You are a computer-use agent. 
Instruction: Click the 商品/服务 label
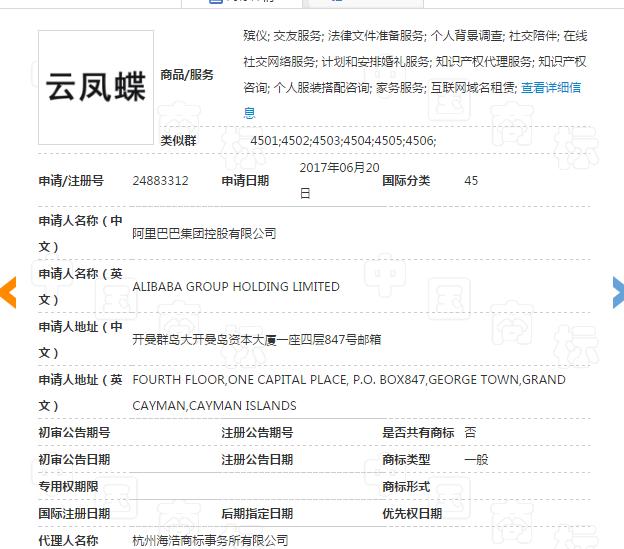click(x=187, y=75)
